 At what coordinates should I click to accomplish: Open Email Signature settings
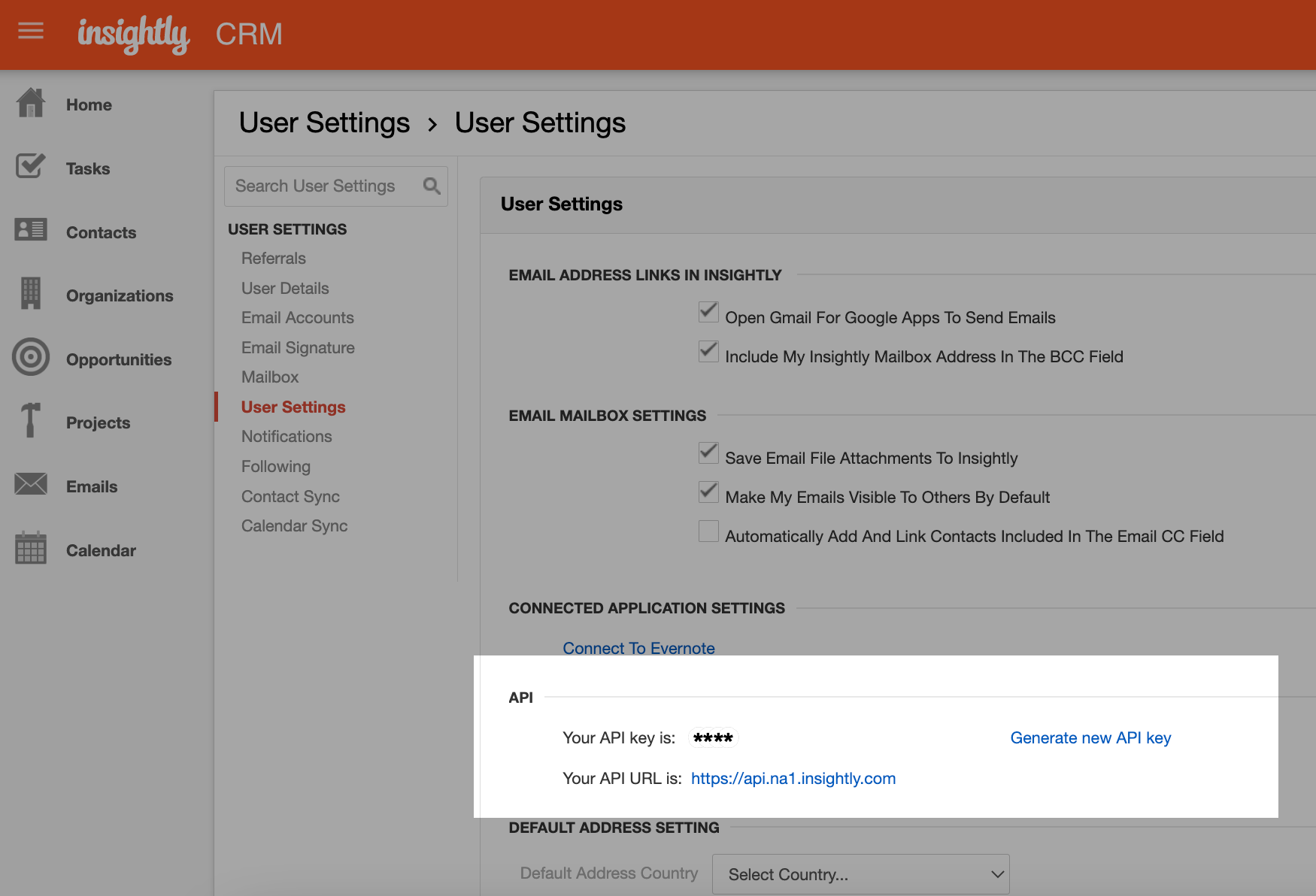pyautogui.click(x=298, y=348)
